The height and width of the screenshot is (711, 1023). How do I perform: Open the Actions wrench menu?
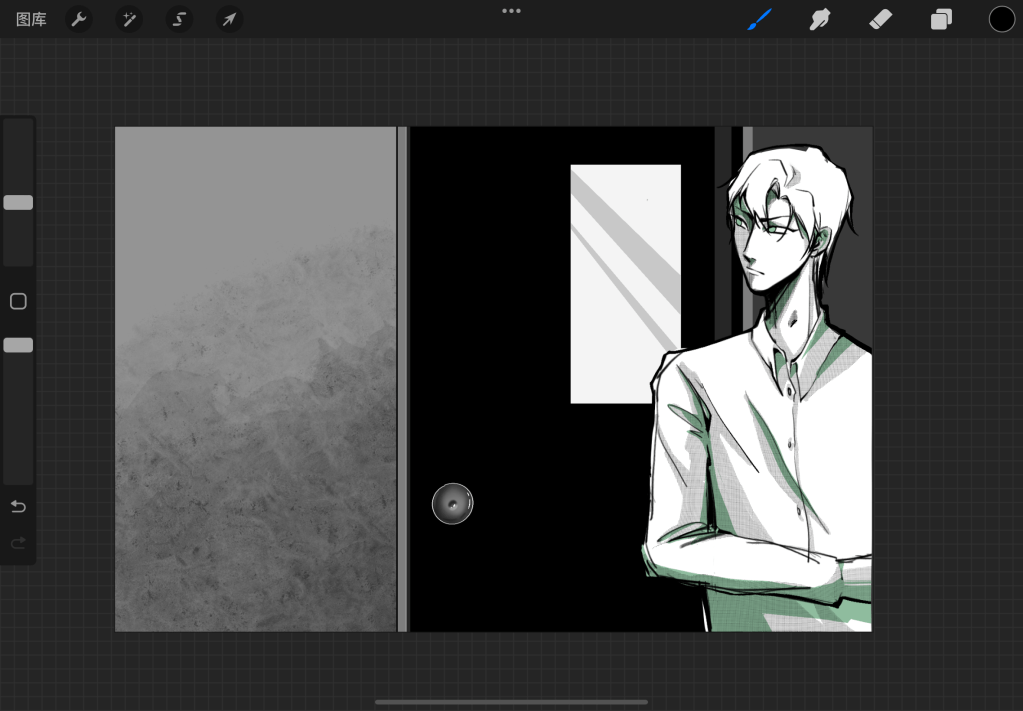78,19
